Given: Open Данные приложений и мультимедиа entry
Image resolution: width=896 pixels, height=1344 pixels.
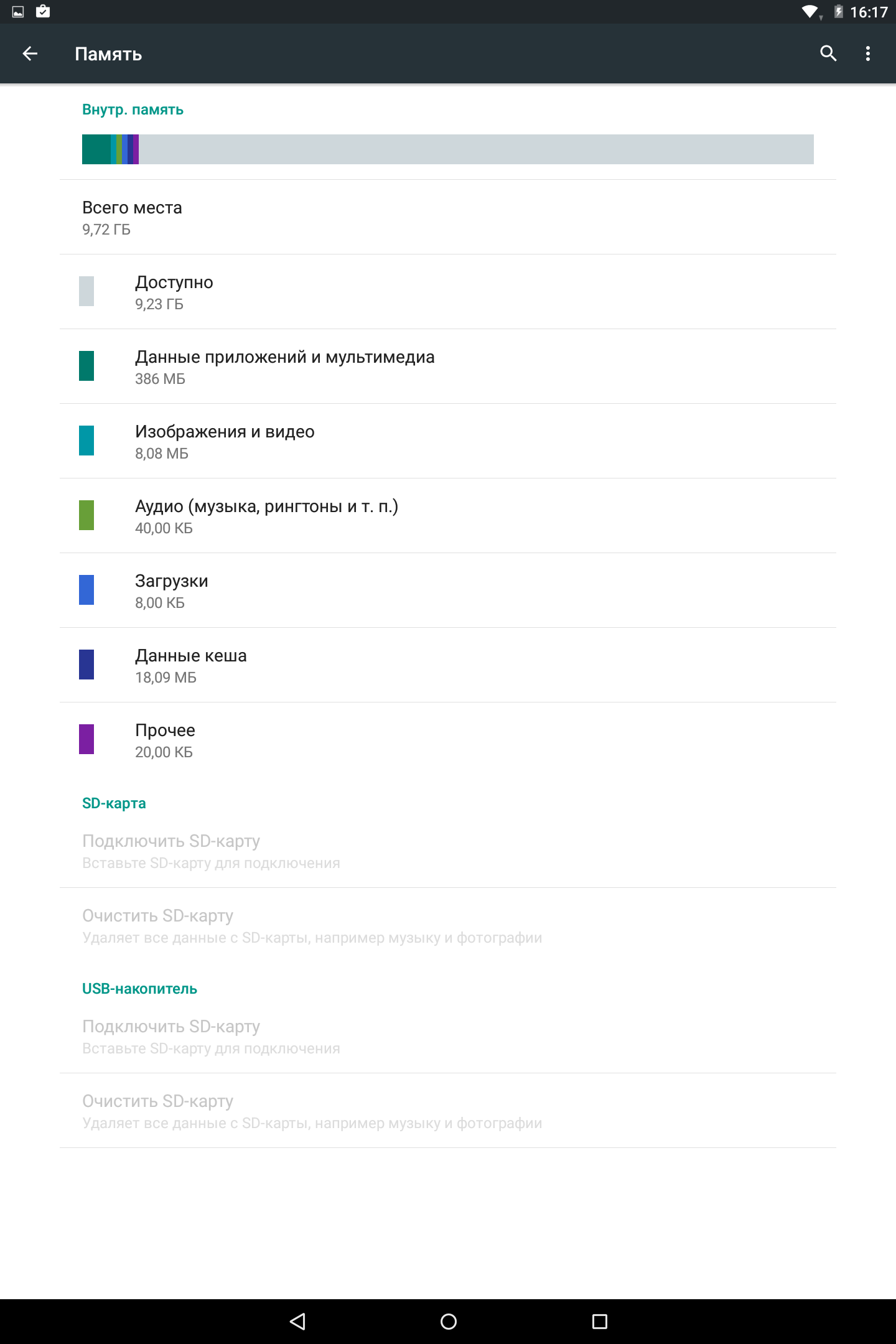Looking at the screenshot, I should (x=448, y=366).
